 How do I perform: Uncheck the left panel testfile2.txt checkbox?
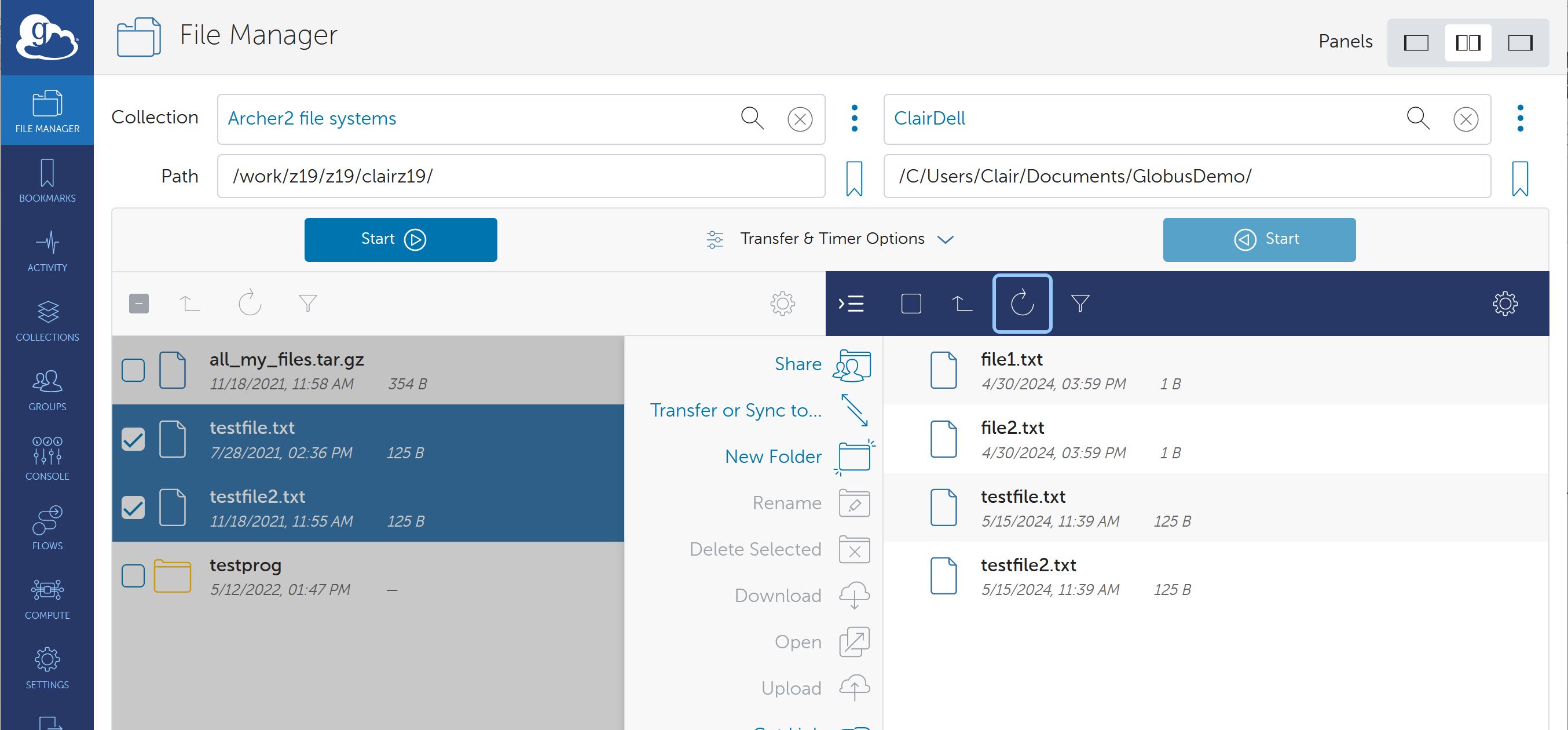[133, 508]
